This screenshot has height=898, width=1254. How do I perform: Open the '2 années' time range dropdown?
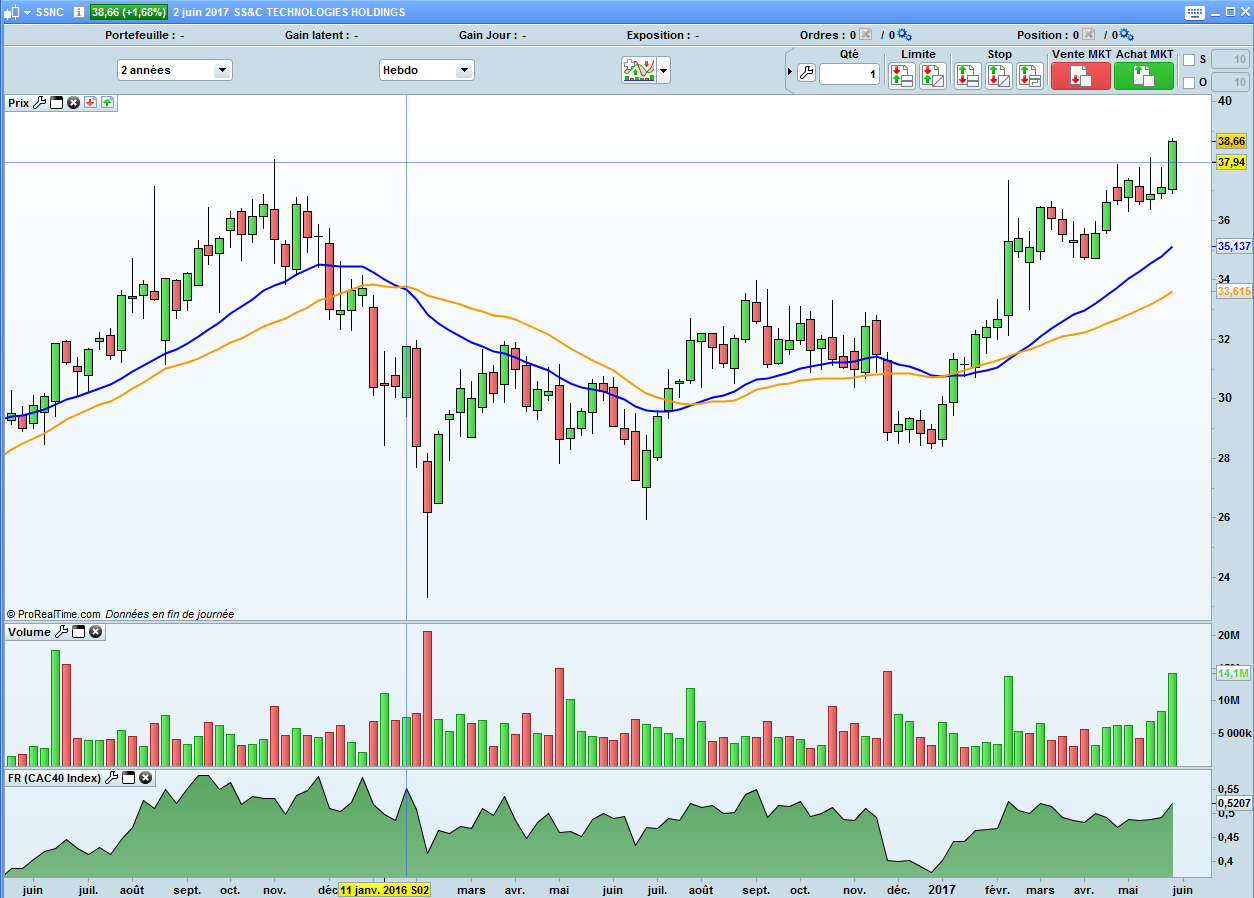(x=174, y=70)
